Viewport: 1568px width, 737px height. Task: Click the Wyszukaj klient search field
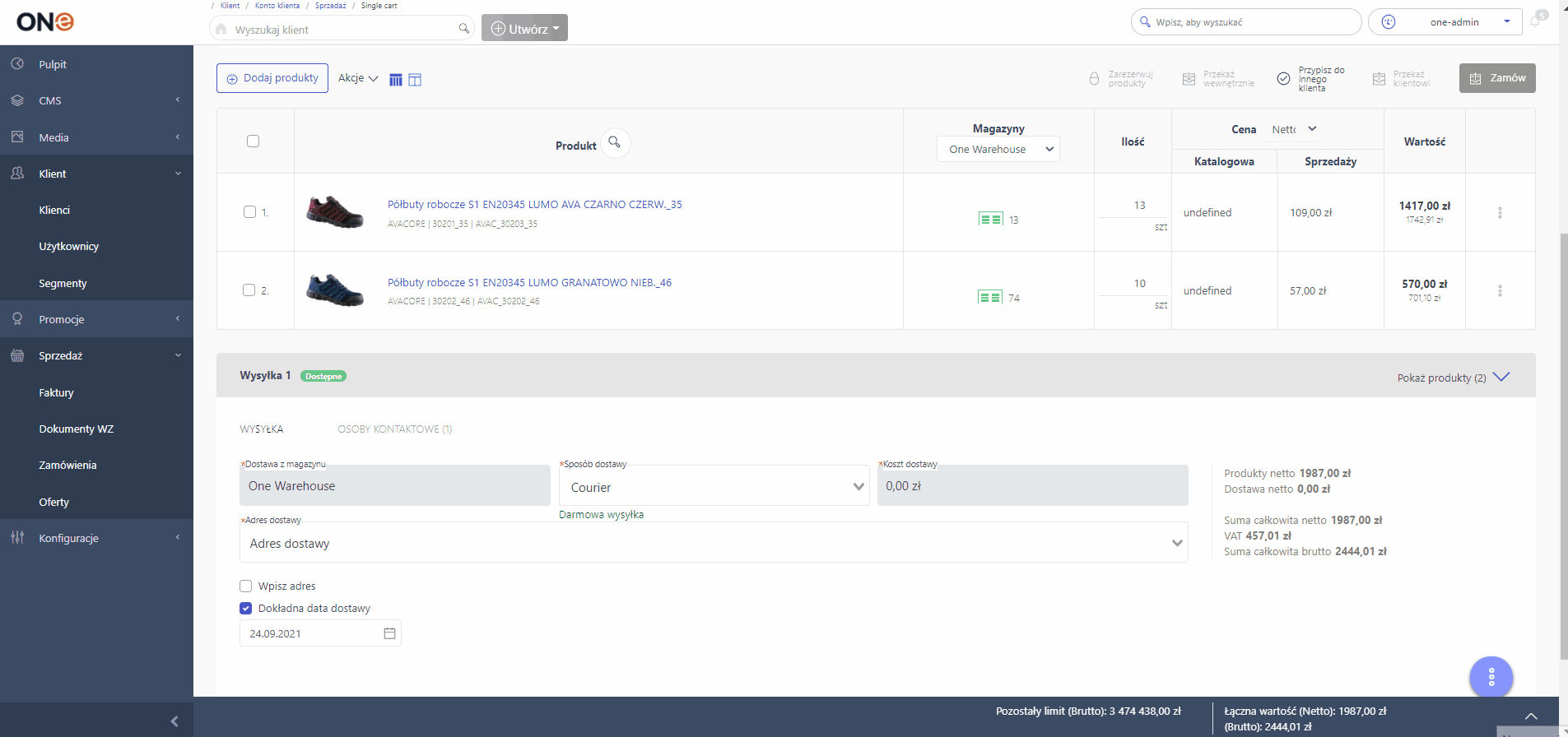[342, 30]
